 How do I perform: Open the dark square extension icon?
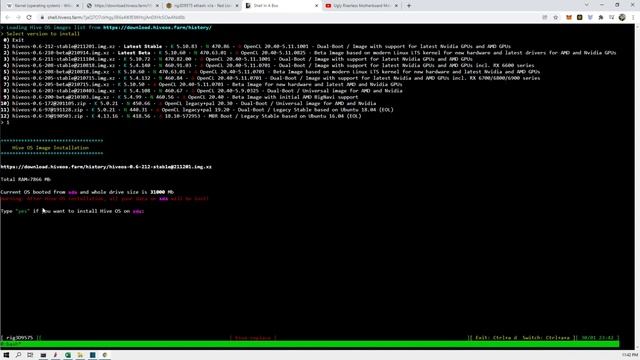pyautogui.click(x=580, y=18)
